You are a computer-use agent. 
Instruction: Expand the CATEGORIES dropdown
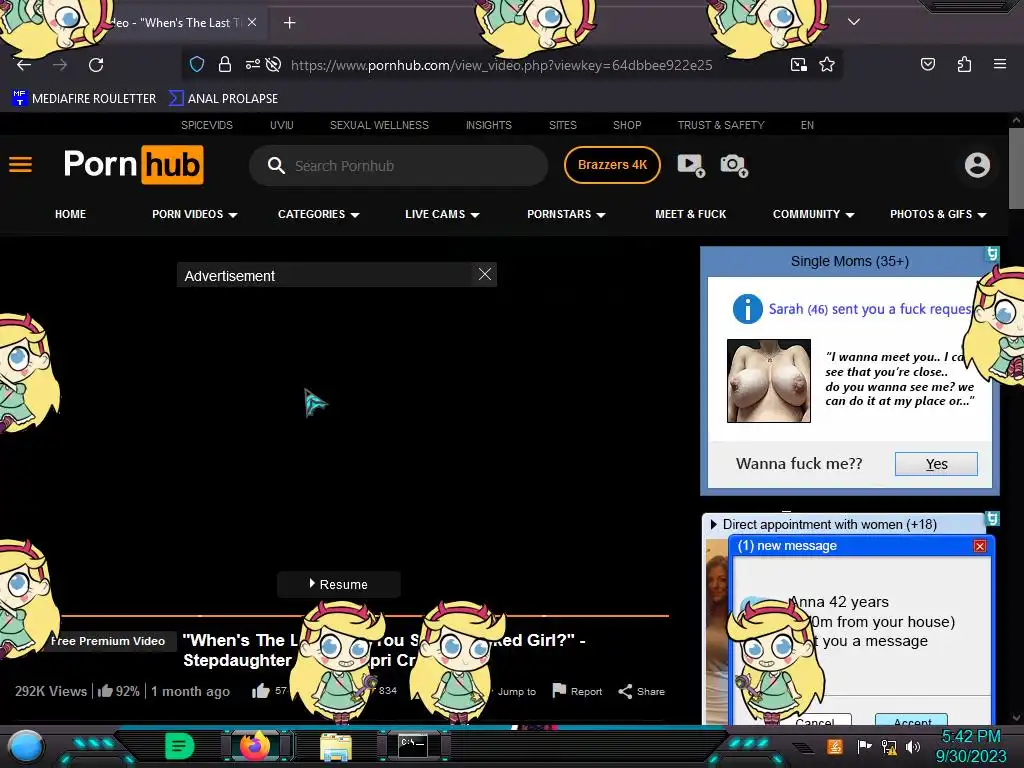[319, 214]
